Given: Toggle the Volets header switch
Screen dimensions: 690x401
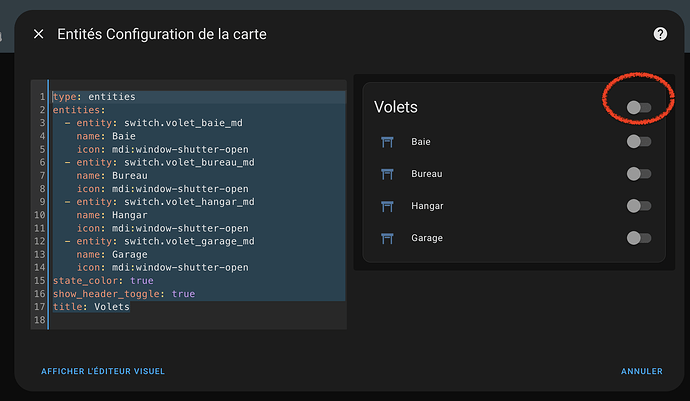Looking at the screenshot, I should point(639,107).
